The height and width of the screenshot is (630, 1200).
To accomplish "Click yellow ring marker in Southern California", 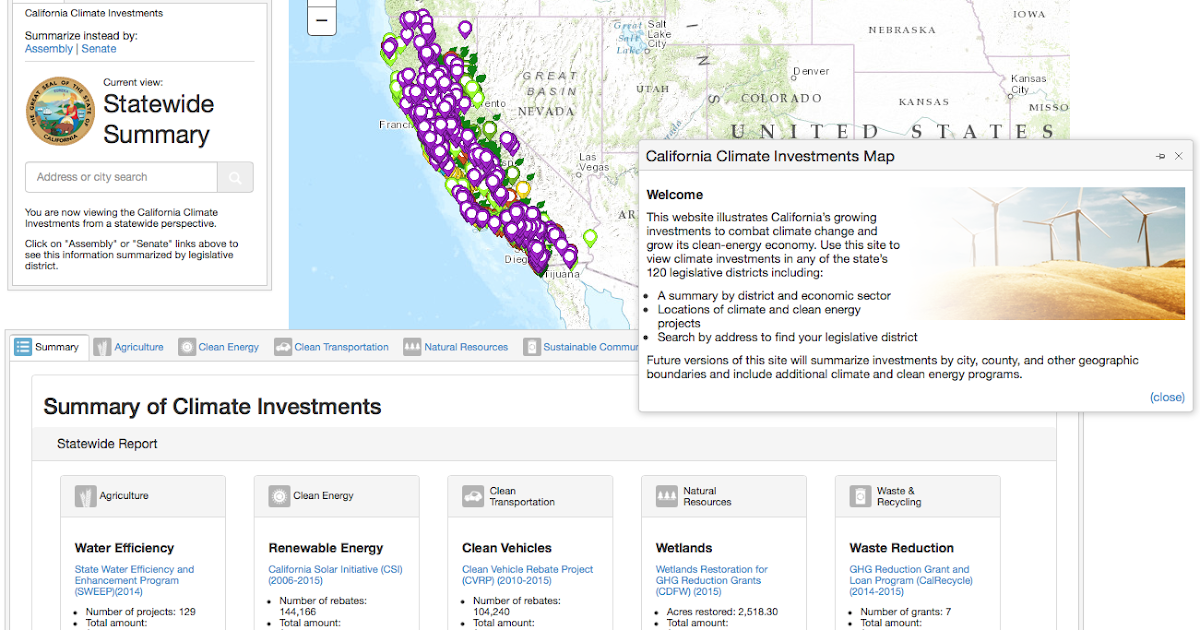I will (522, 189).
